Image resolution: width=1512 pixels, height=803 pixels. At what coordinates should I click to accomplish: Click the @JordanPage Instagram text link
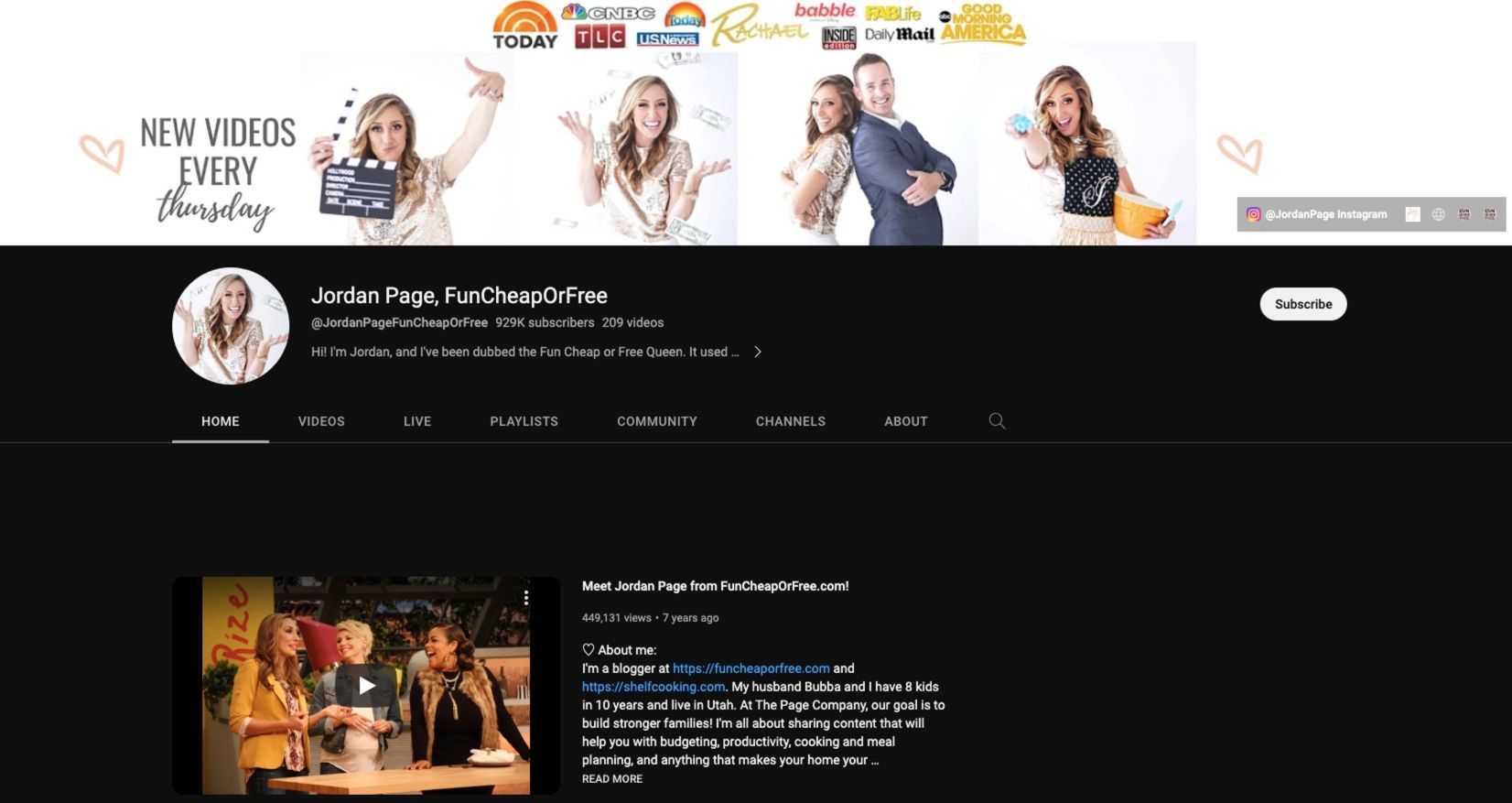point(1325,214)
